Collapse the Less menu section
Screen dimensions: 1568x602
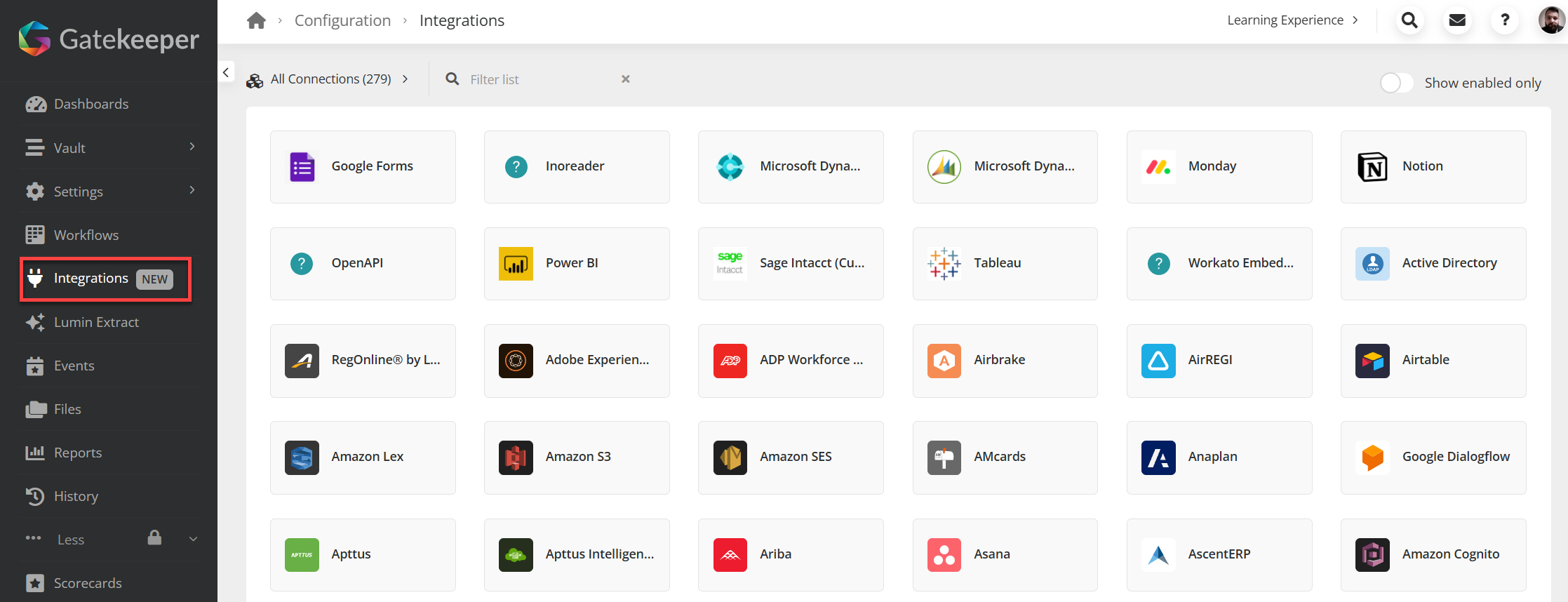tap(193, 539)
